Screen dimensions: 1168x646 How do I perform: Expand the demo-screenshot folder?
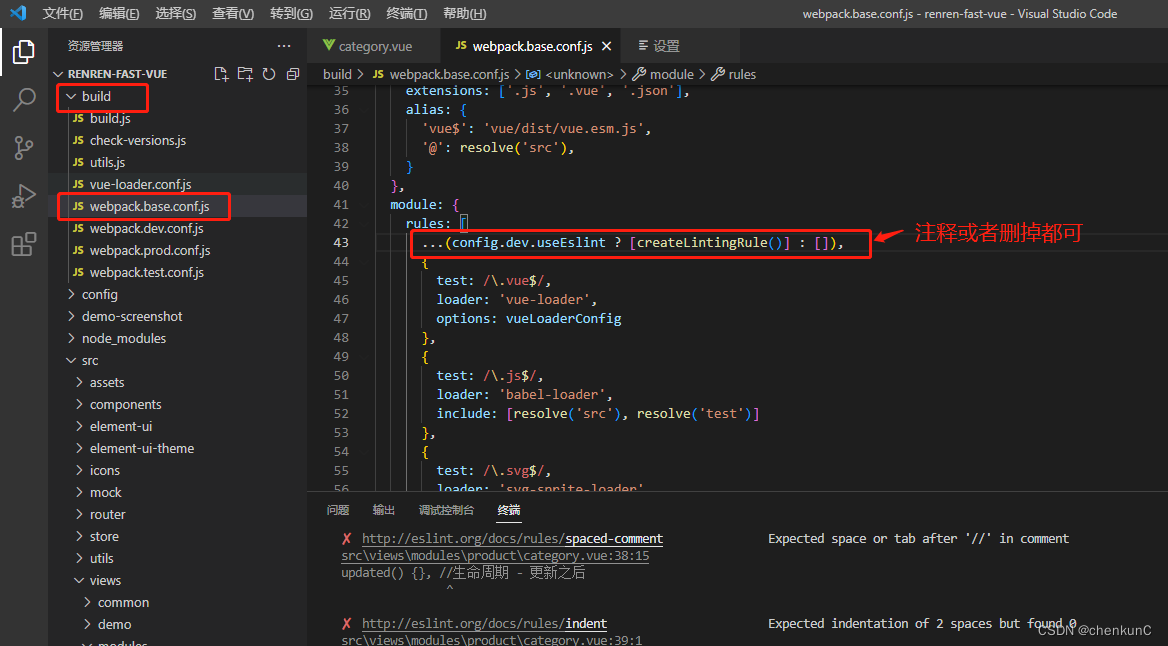pos(177,316)
